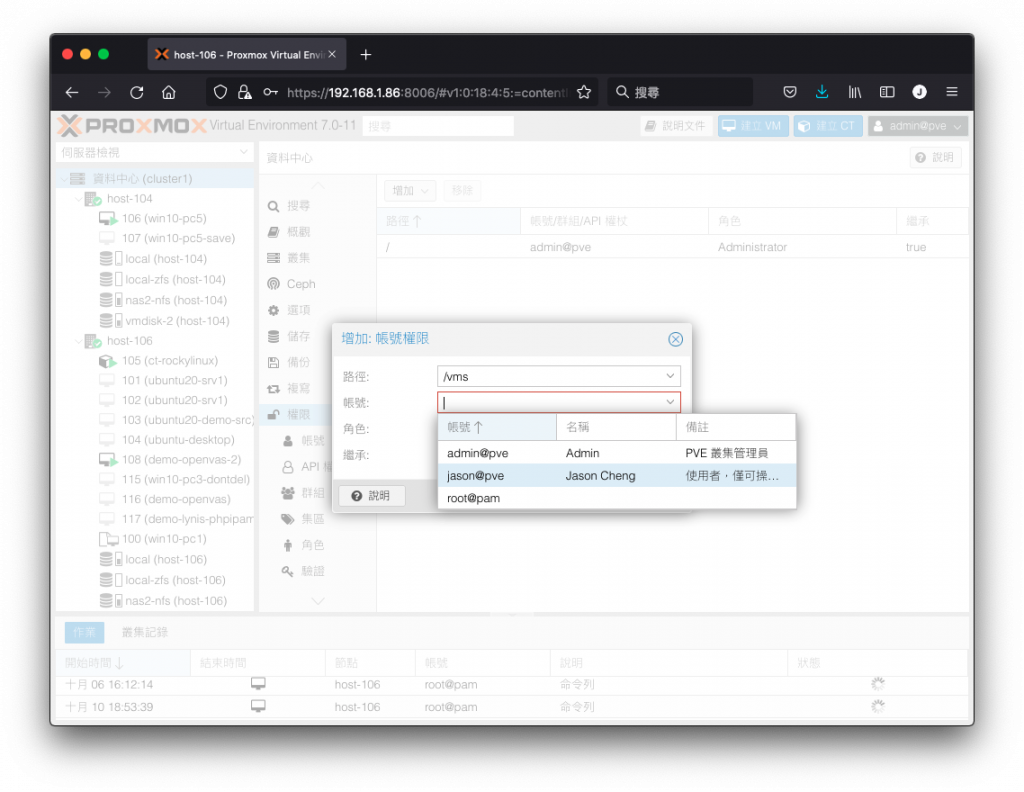Open the Pocket save icon in the toolbar
1024x792 pixels.
(790, 92)
